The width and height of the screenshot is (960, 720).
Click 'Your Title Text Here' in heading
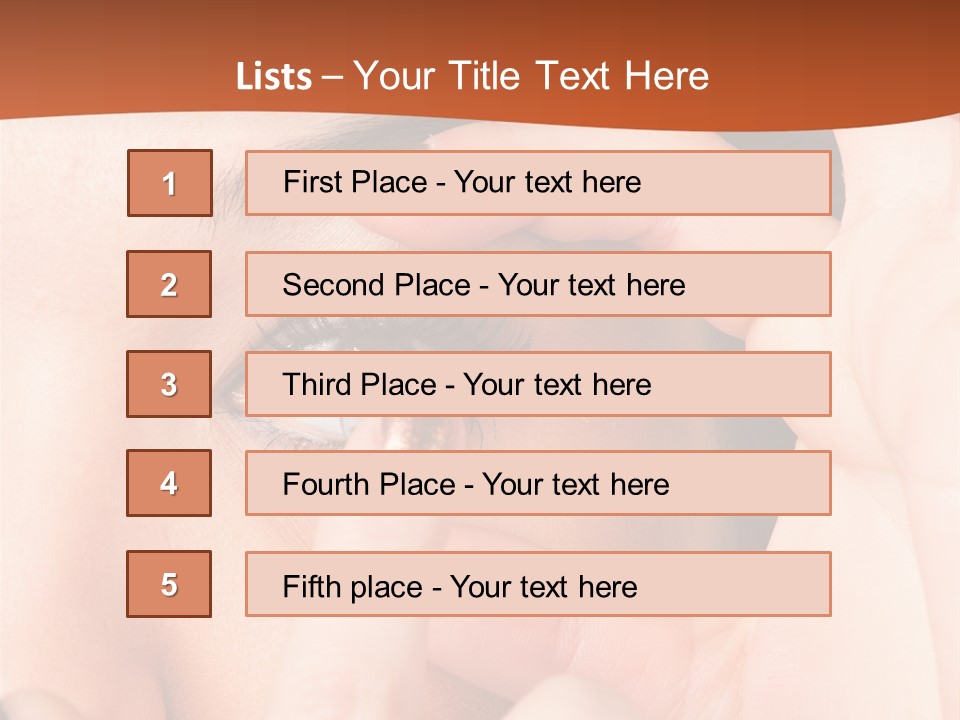coord(531,76)
